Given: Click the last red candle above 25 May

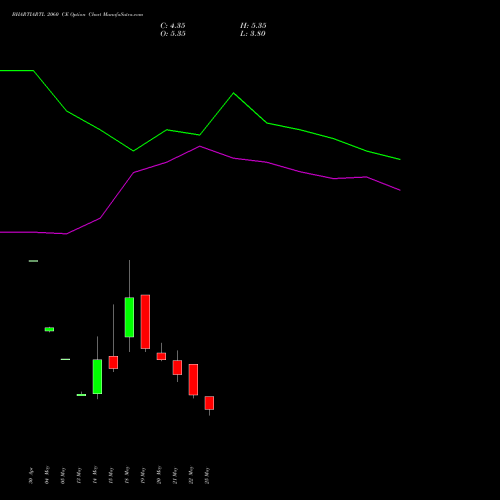Looking at the screenshot, I should point(209,403).
